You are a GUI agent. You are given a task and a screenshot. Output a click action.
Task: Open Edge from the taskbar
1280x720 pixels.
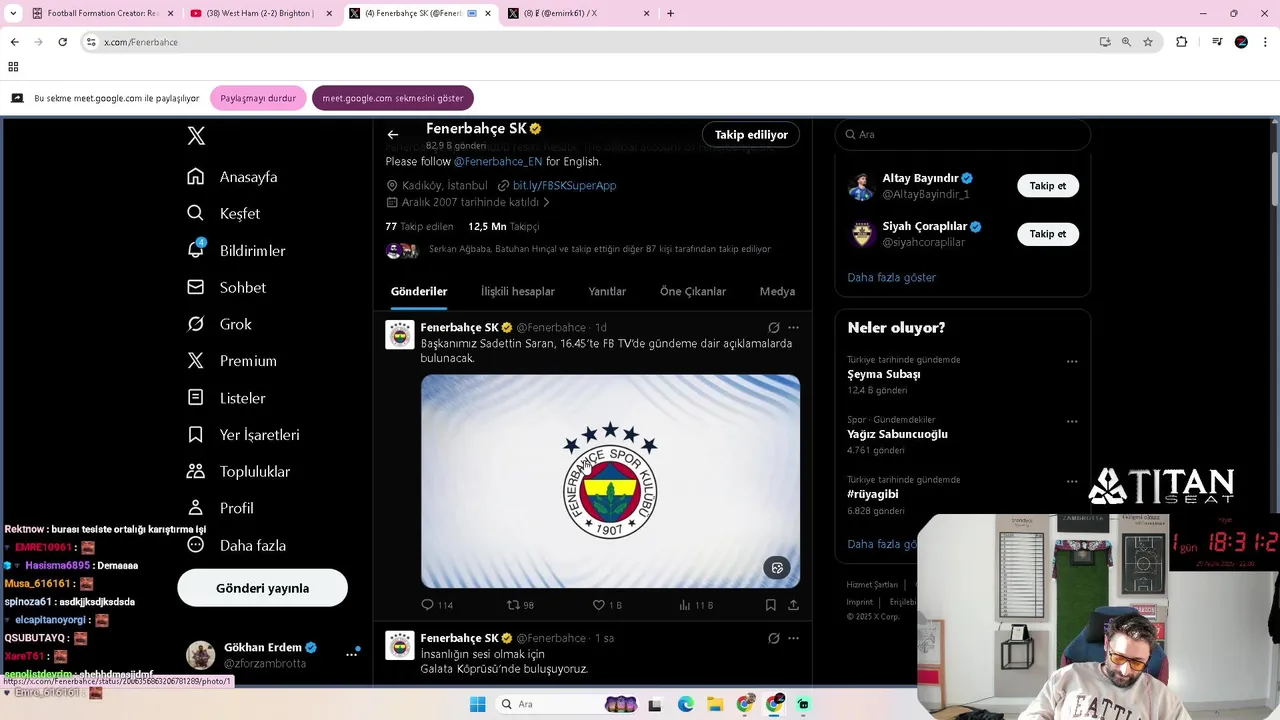[685, 704]
